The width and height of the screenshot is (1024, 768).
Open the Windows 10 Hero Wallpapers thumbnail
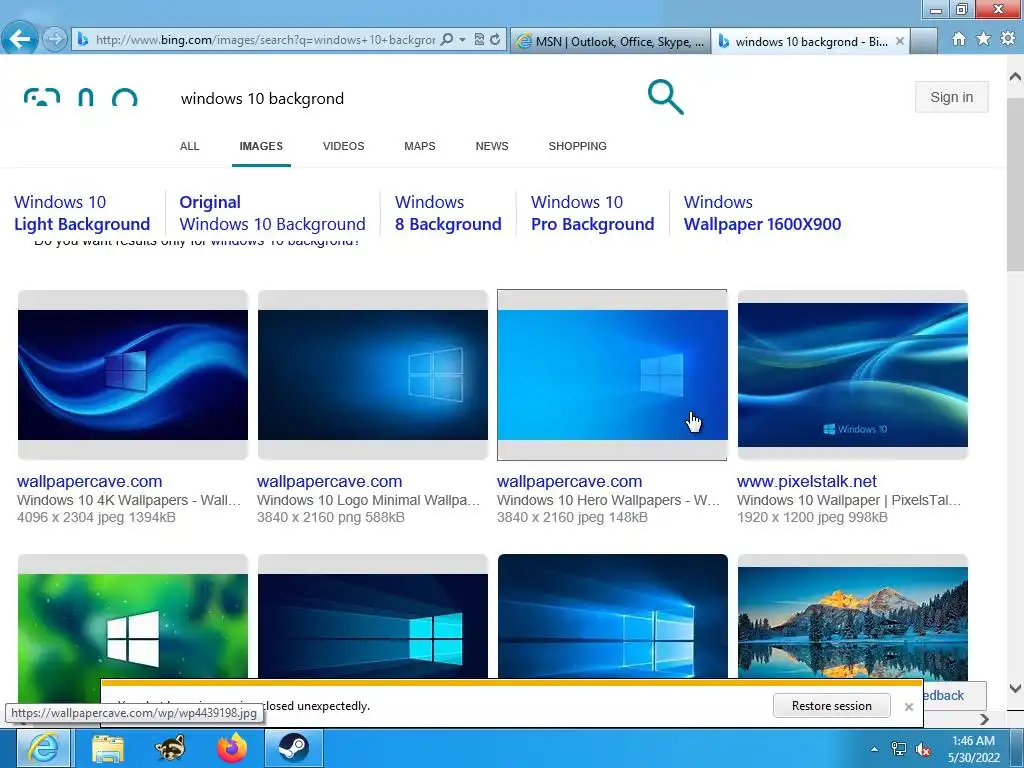612,375
